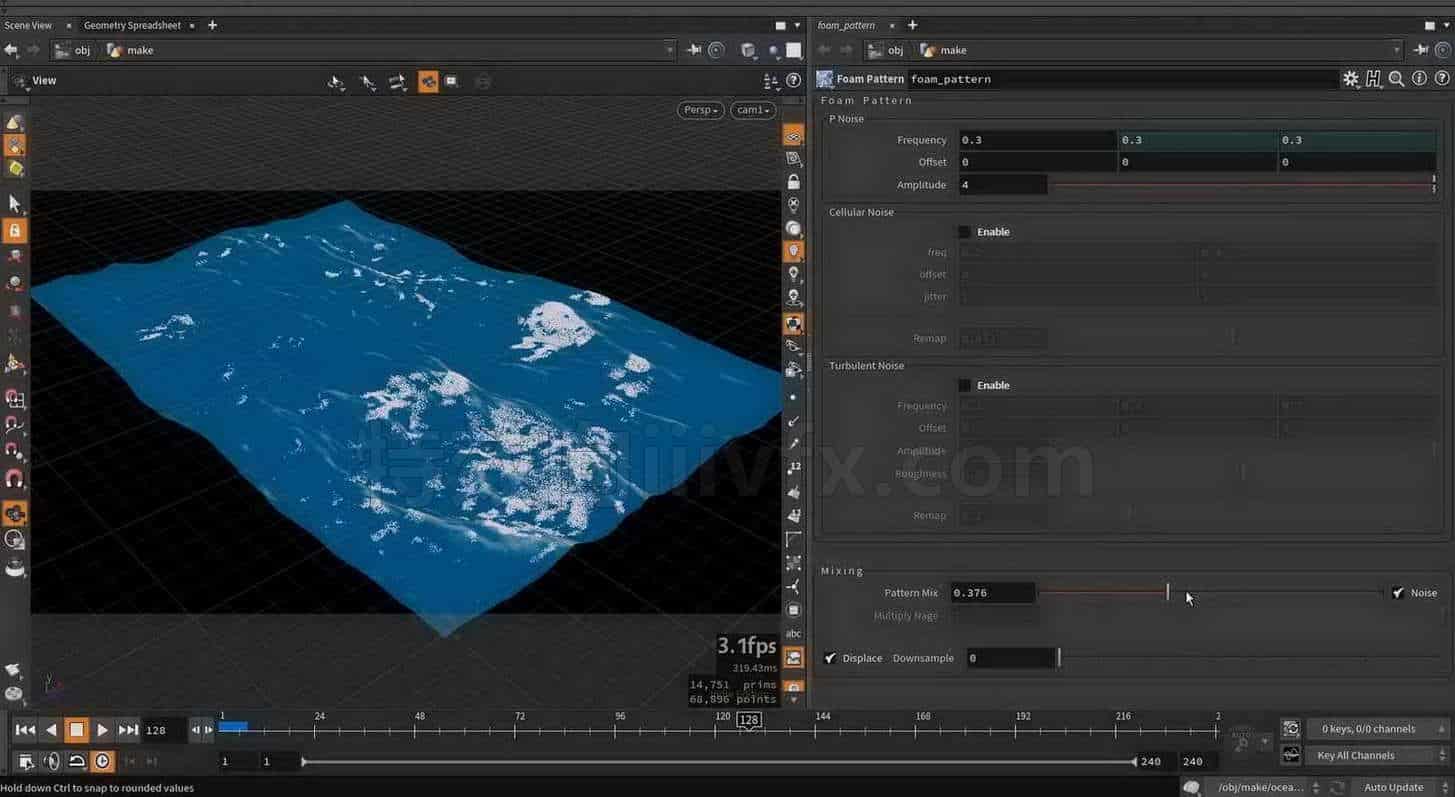Image resolution: width=1455 pixels, height=797 pixels.
Task: Add a new pane tab beside Geometry Spreadsheet
Action: [x=212, y=25]
